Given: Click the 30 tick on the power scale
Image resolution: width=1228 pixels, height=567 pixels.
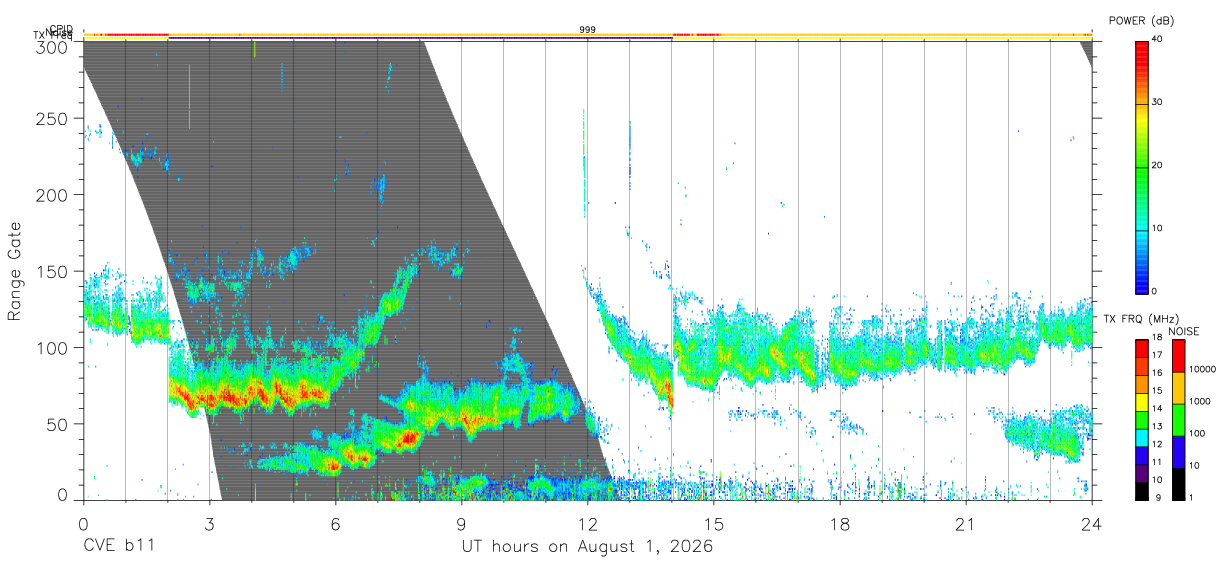Looking at the screenshot, I should pos(1158,102).
